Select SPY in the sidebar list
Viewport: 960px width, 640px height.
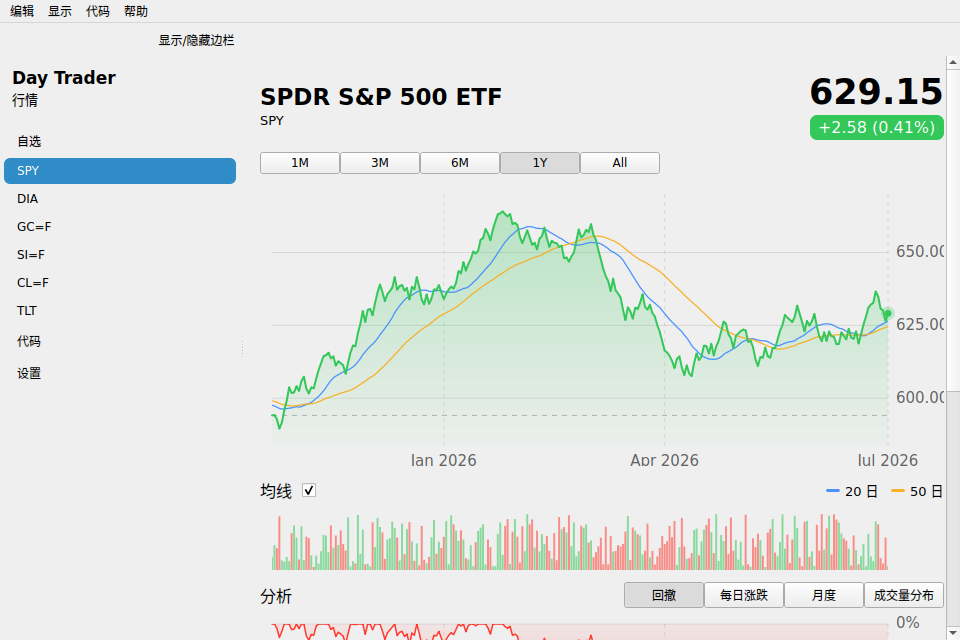click(120, 171)
